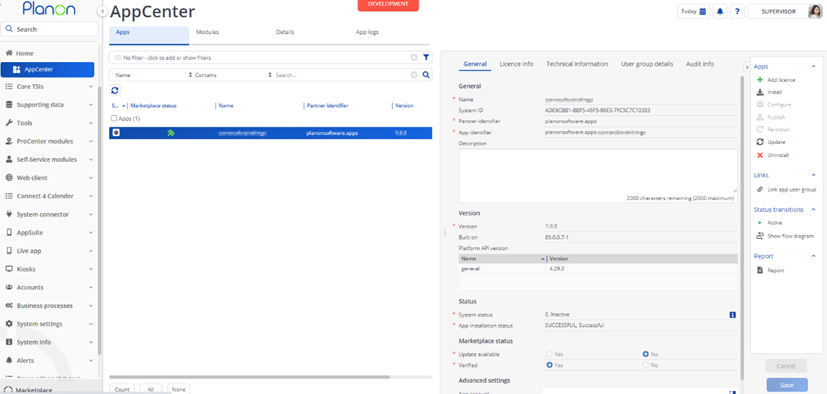Click the search magnifier icon
The height and width of the screenshot is (394, 827).
(x=426, y=75)
